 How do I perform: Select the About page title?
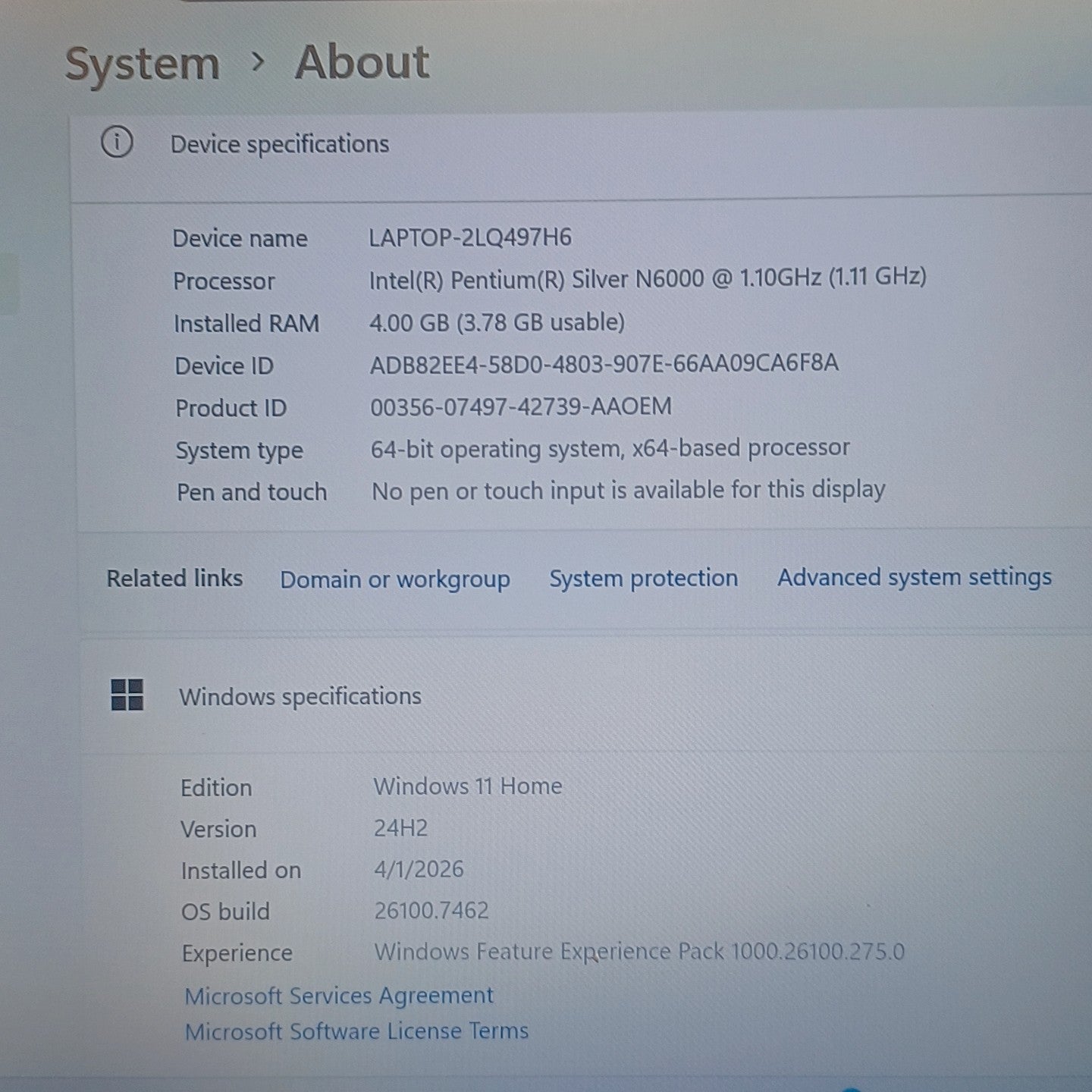[362, 62]
